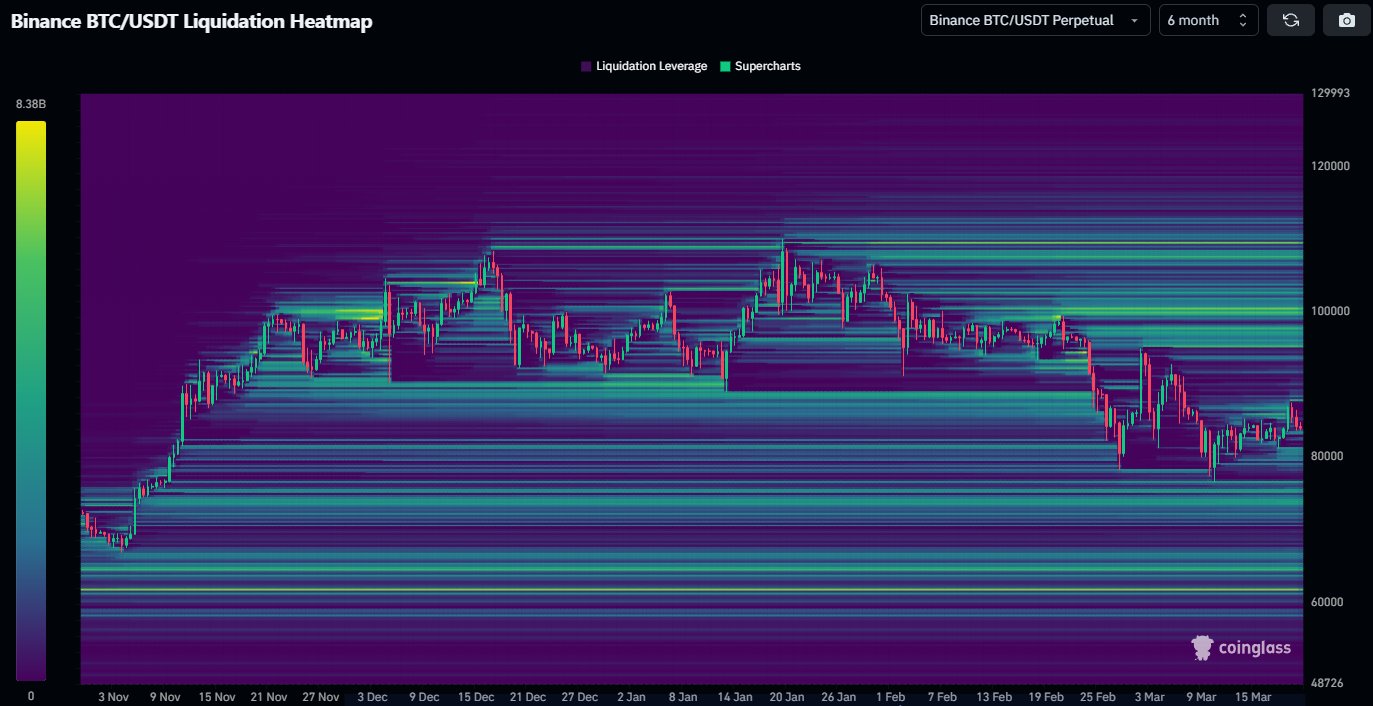Viewport: 1373px width, 706px height.
Task: Click the up/down arrows beside 6 month
Action: pyautogui.click(x=1242, y=20)
